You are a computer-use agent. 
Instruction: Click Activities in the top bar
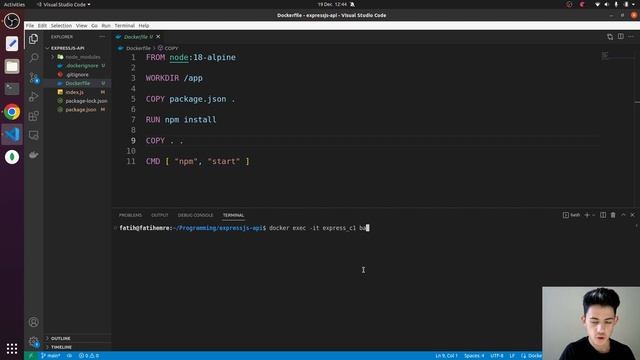click(14, 4)
